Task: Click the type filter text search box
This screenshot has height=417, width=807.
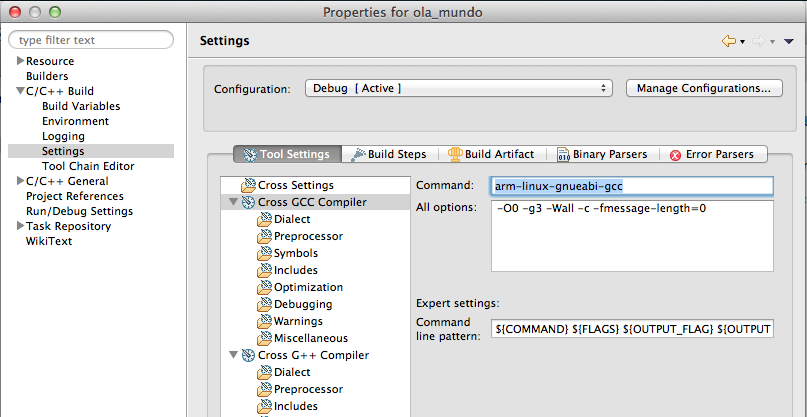Action: pos(91,40)
